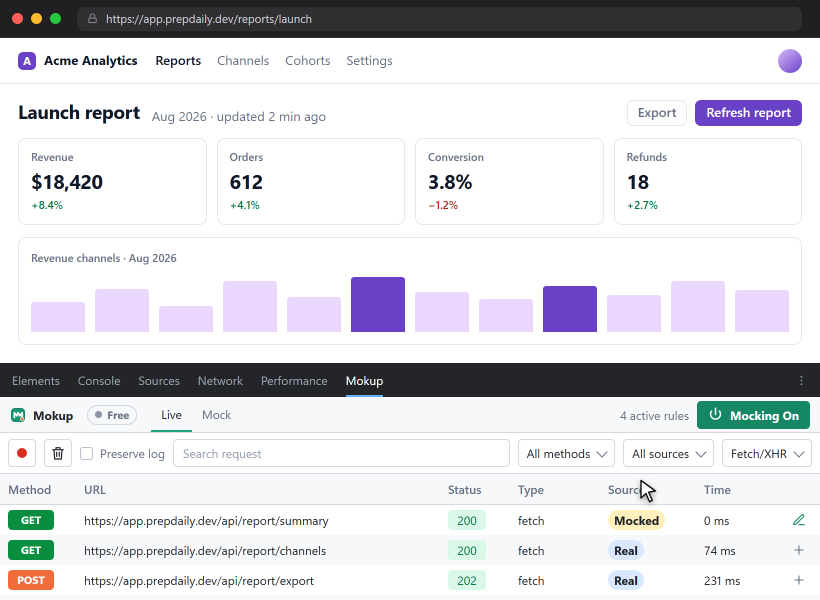Click the Refresh report button
Screen dimensions: 820x600
tap(748, 113)
